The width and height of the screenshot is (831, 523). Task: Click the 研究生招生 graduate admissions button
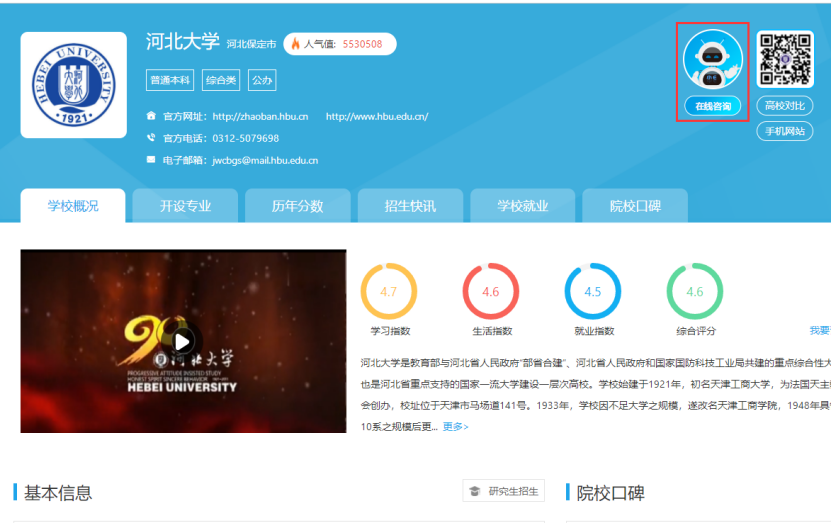point(504,491)
